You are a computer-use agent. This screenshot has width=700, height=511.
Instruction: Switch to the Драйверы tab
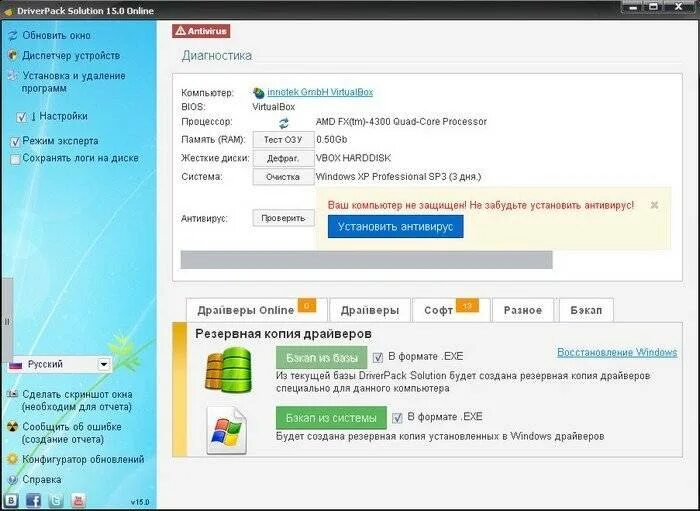pos(370,310)
